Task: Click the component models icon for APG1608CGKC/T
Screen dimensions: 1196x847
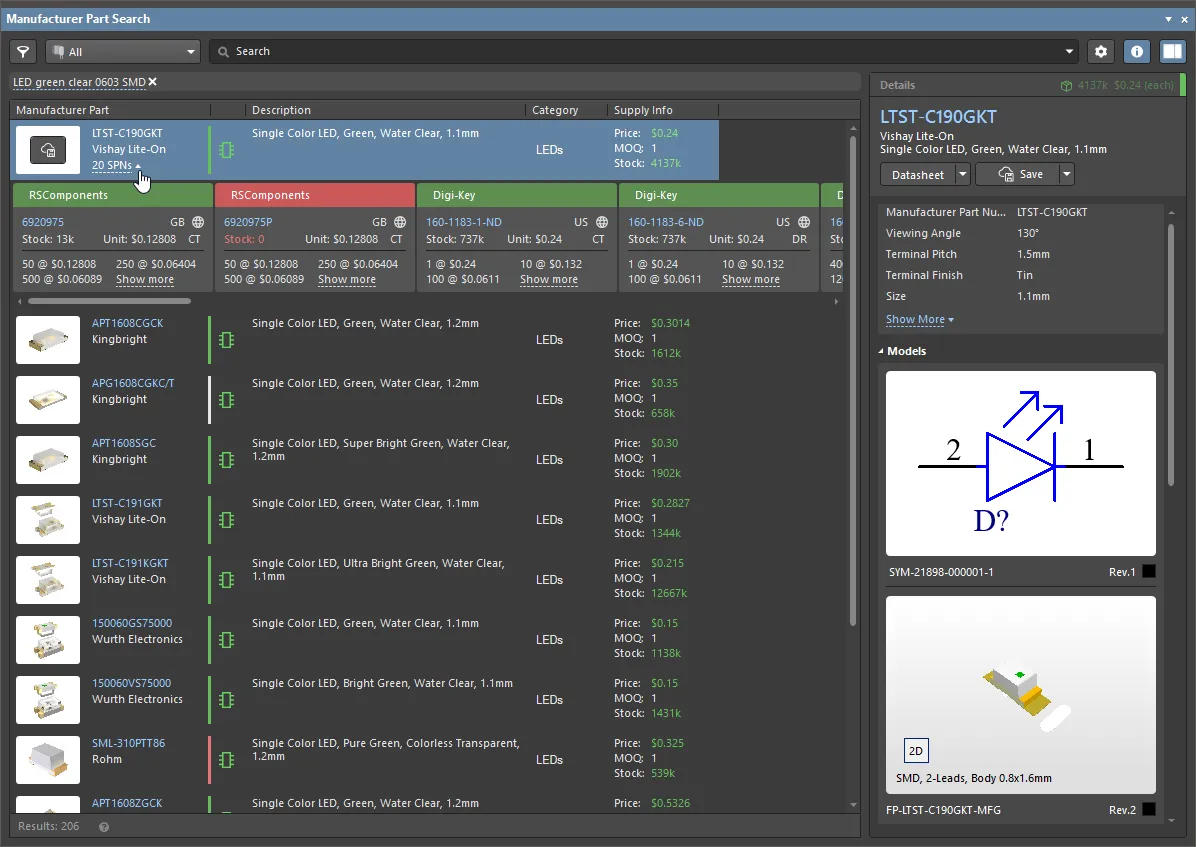Action: click(227, 400)
